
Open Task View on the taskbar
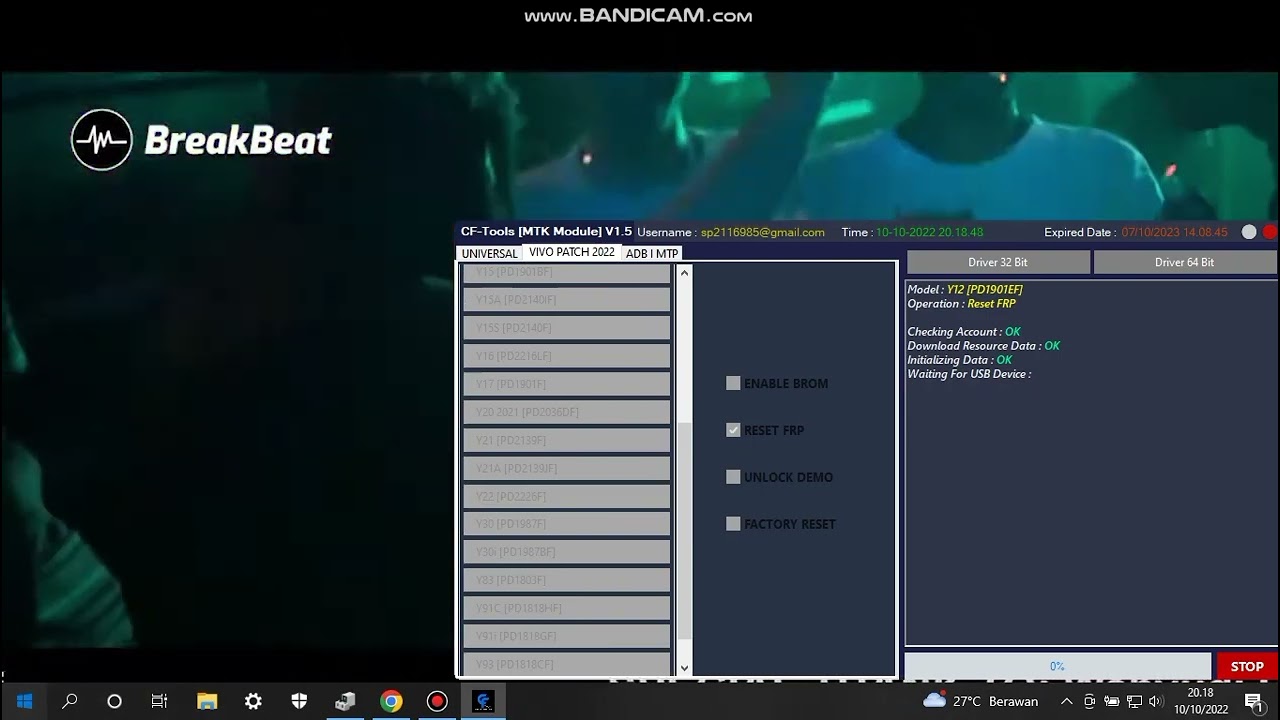159,701
